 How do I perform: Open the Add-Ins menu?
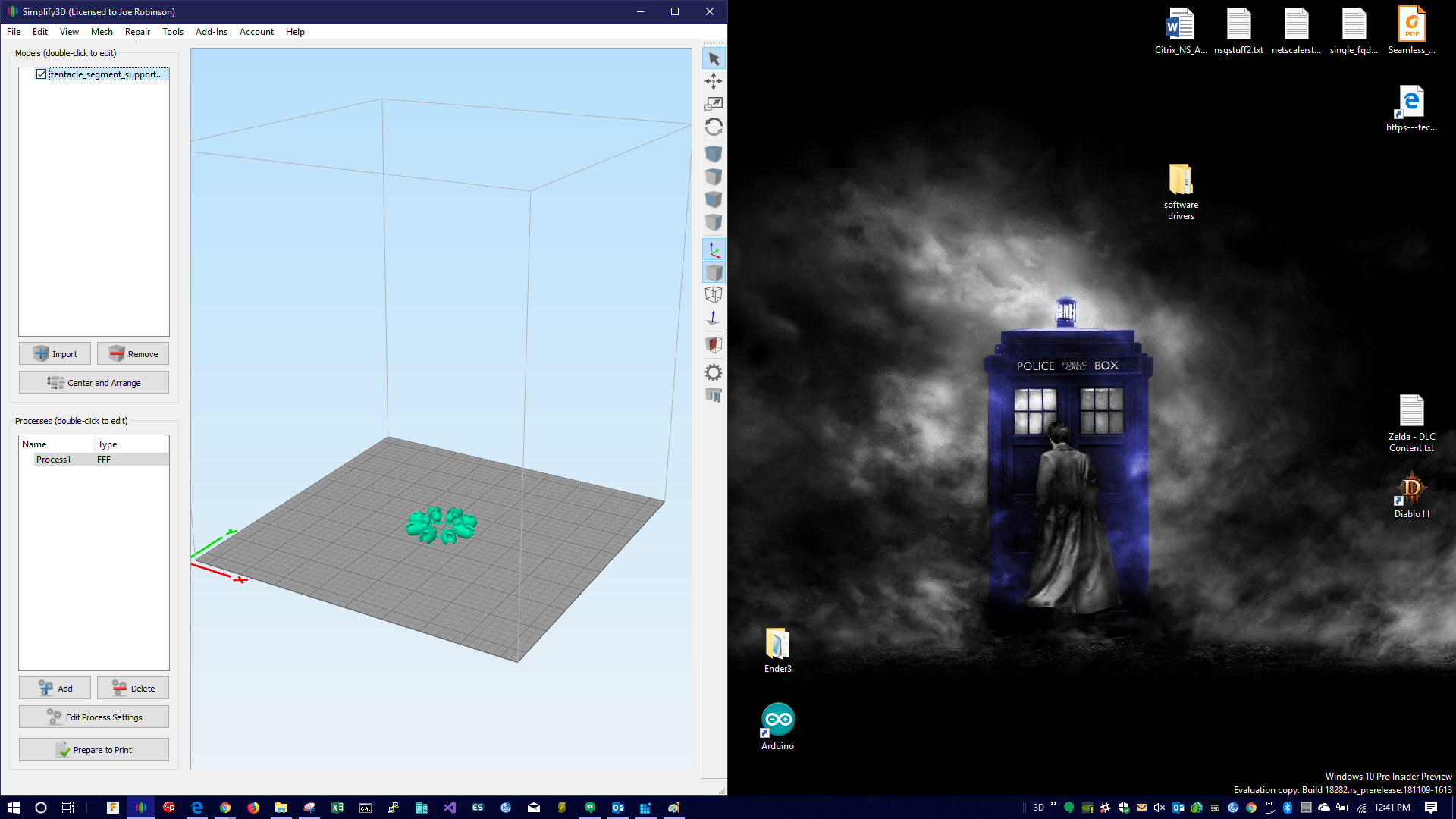pos(212,32)
